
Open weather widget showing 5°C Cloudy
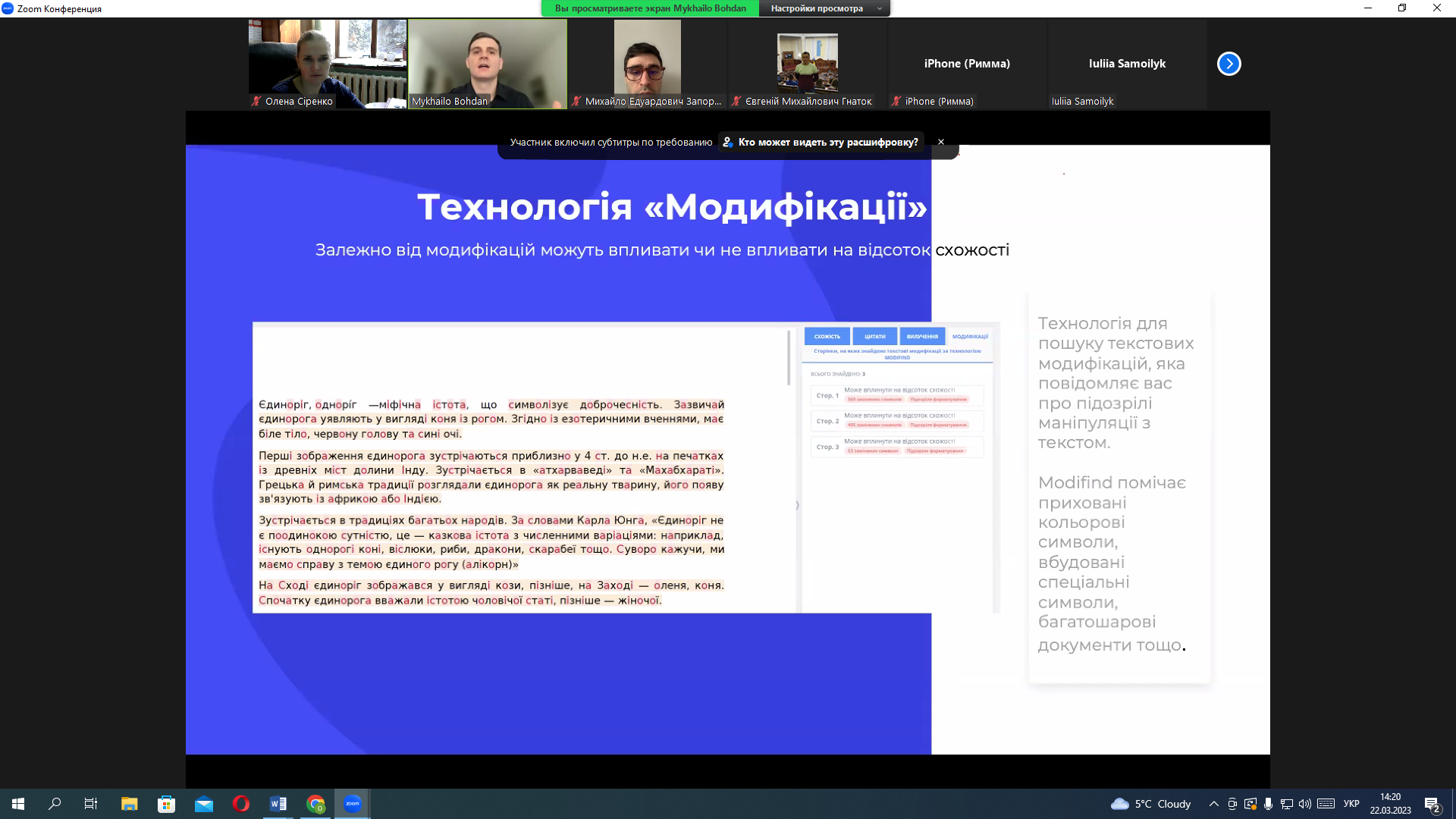click(1150, 804)
